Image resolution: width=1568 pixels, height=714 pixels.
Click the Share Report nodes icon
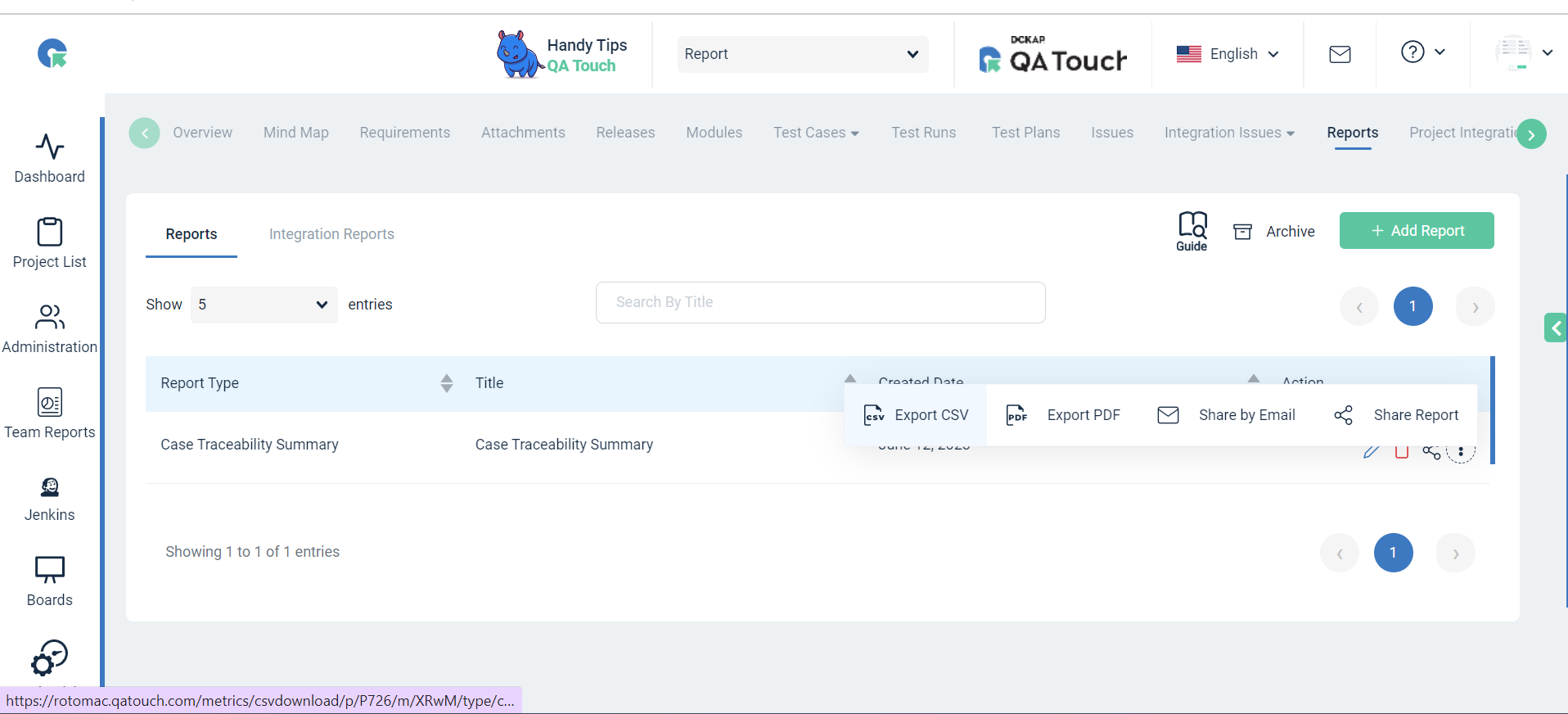click(x=1343, y=415)
